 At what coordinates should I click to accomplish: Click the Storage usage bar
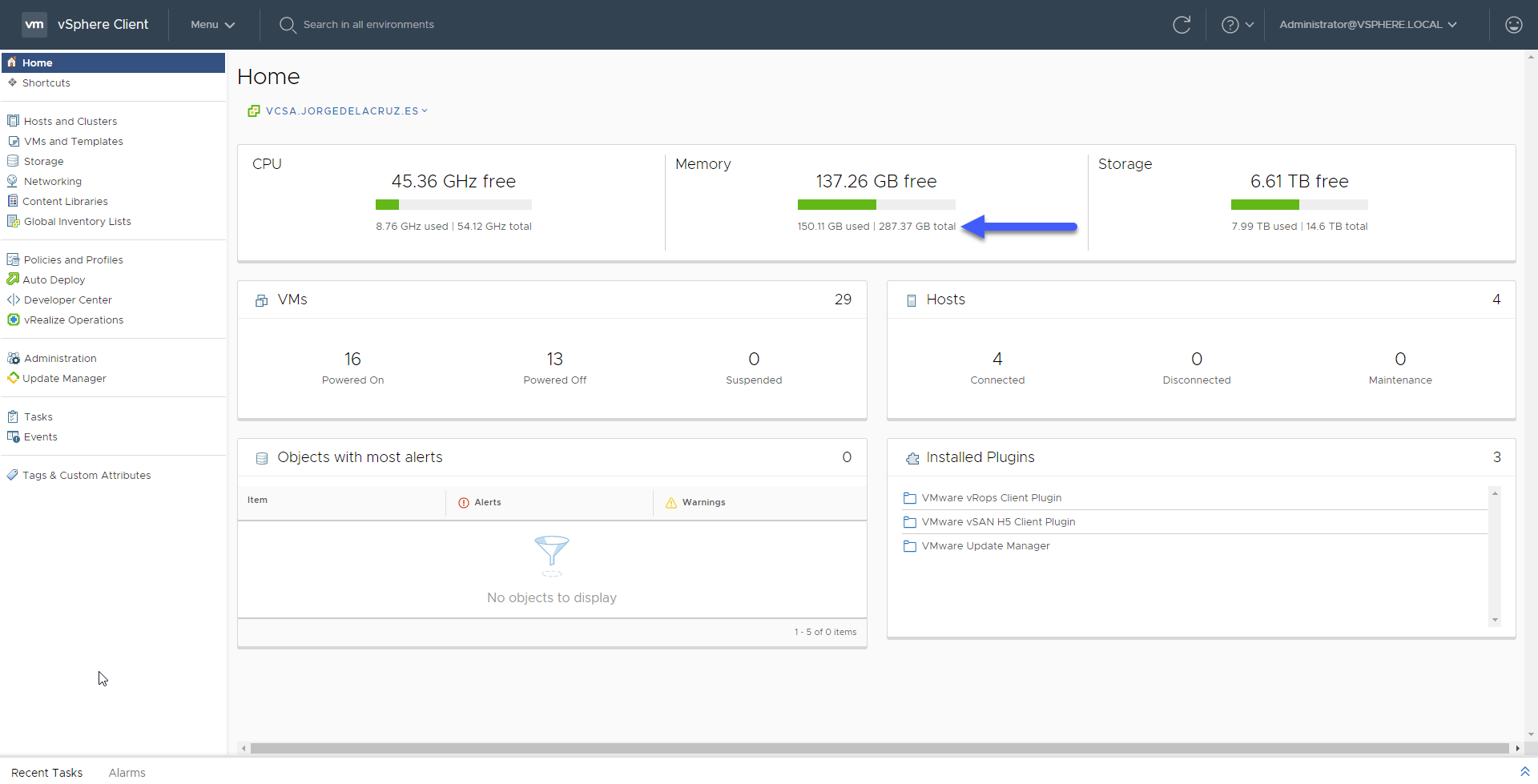coord(1299,205)
